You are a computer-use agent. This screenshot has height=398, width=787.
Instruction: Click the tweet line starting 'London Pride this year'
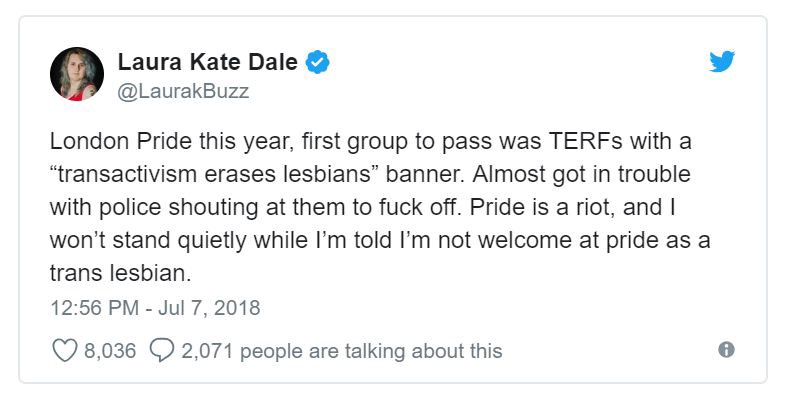(x=370, y=142)
